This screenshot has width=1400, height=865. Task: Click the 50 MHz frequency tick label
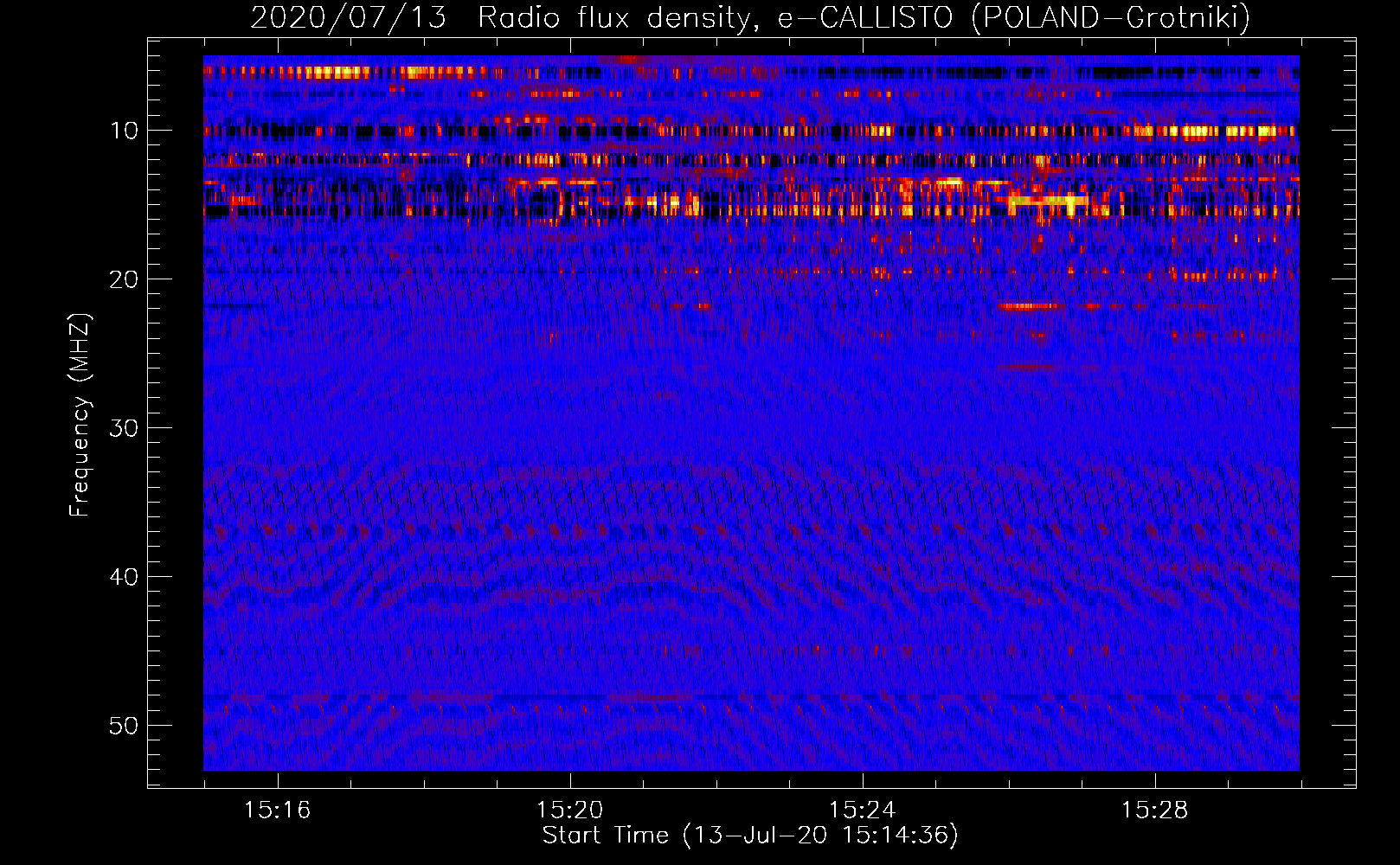point(125,725)
